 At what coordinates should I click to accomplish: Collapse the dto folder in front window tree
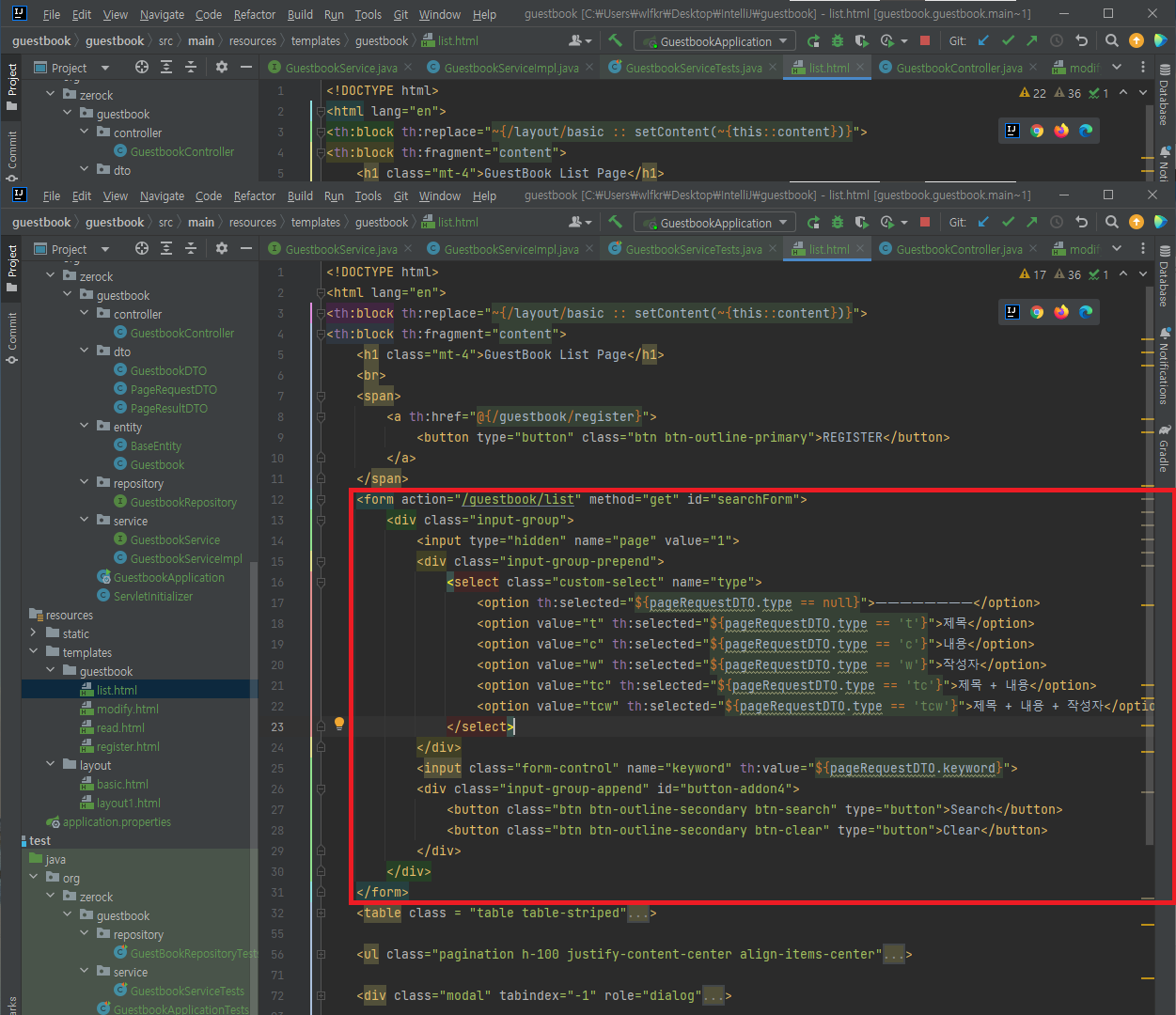[x=85, y=351]
